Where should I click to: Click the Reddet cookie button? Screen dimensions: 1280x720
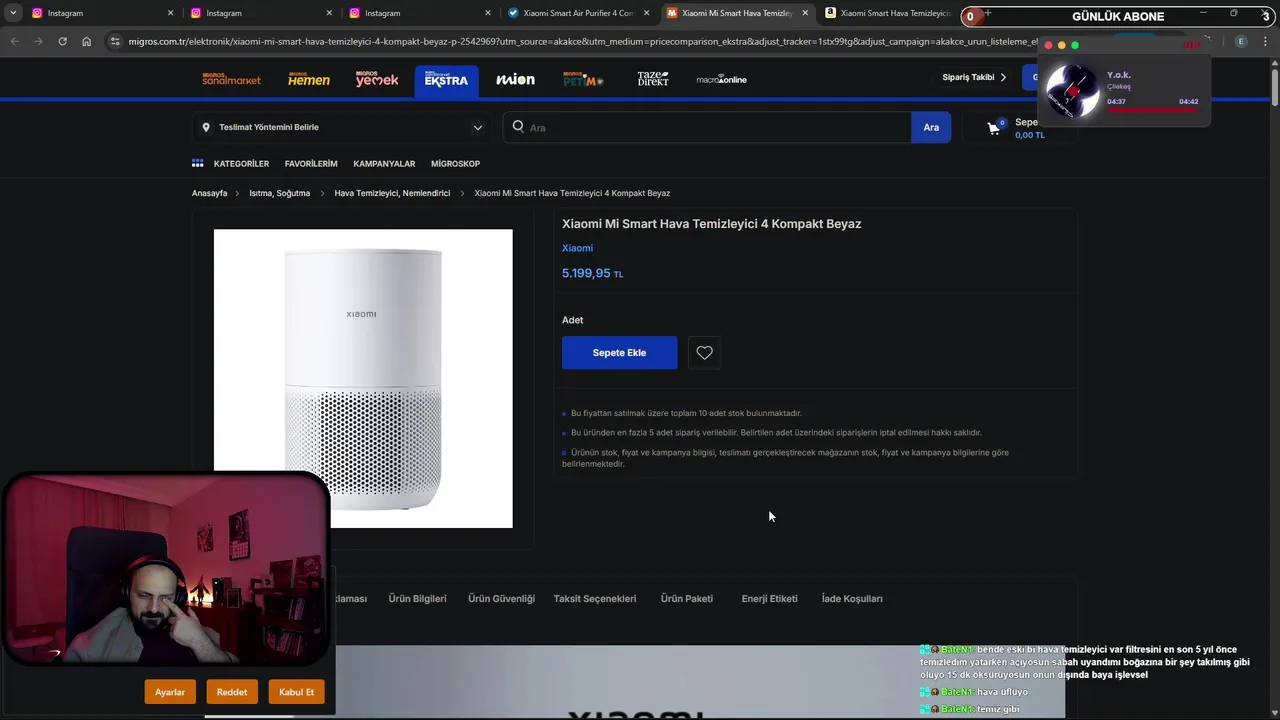232,692
